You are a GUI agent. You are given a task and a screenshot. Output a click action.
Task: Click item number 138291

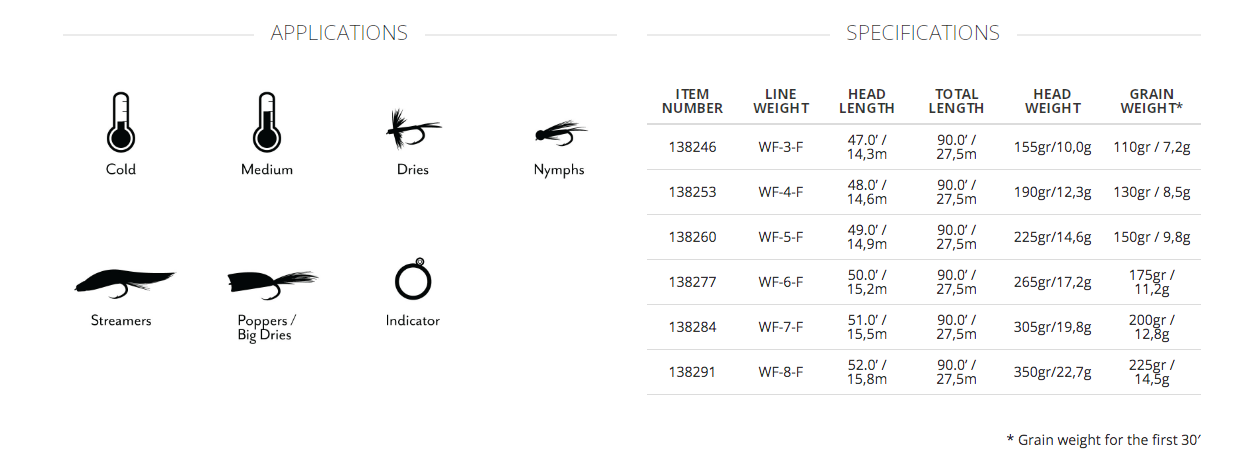[x=692, y=372]
